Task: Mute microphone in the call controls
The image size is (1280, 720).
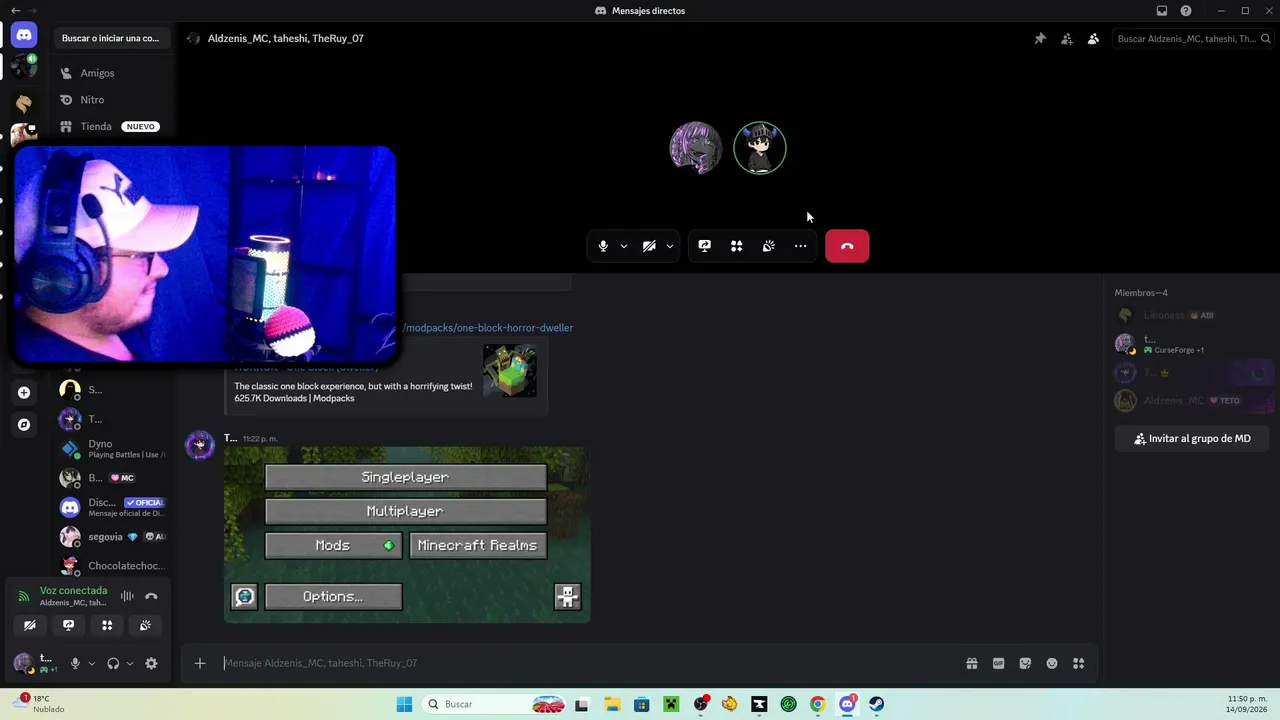Action: coord(603,246)
